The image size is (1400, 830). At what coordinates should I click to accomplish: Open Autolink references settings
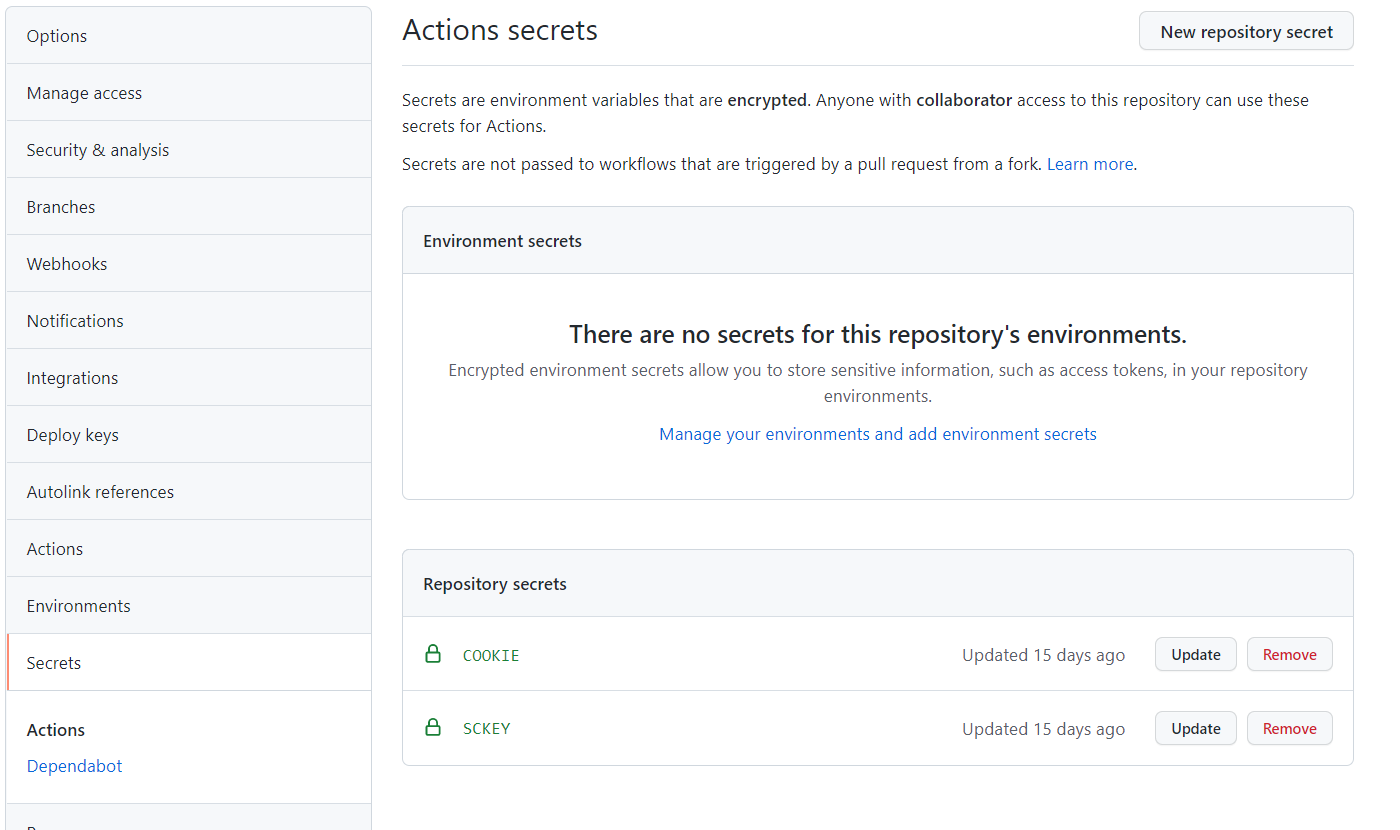click(100, 491)
